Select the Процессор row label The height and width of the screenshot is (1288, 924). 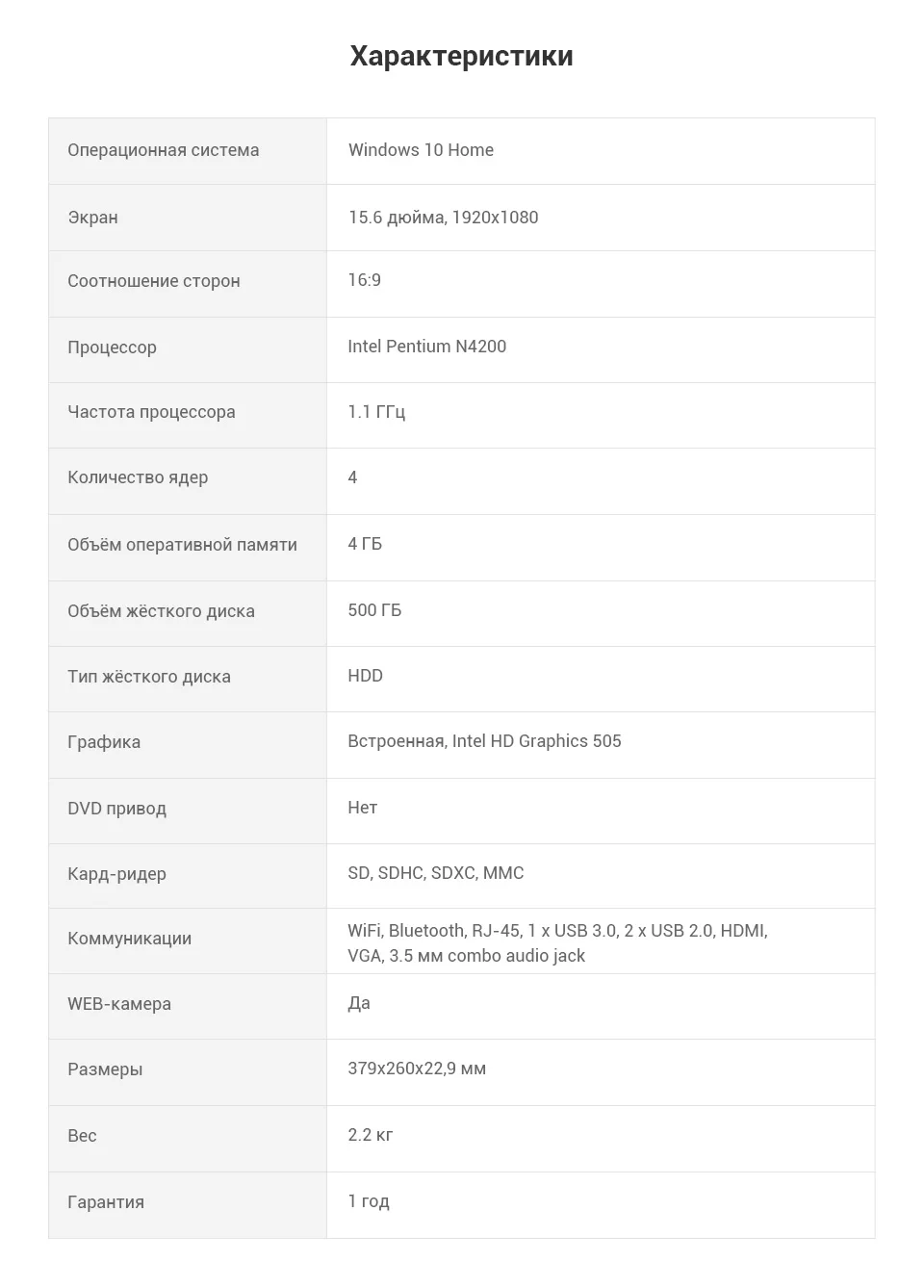tap(112, 348)
